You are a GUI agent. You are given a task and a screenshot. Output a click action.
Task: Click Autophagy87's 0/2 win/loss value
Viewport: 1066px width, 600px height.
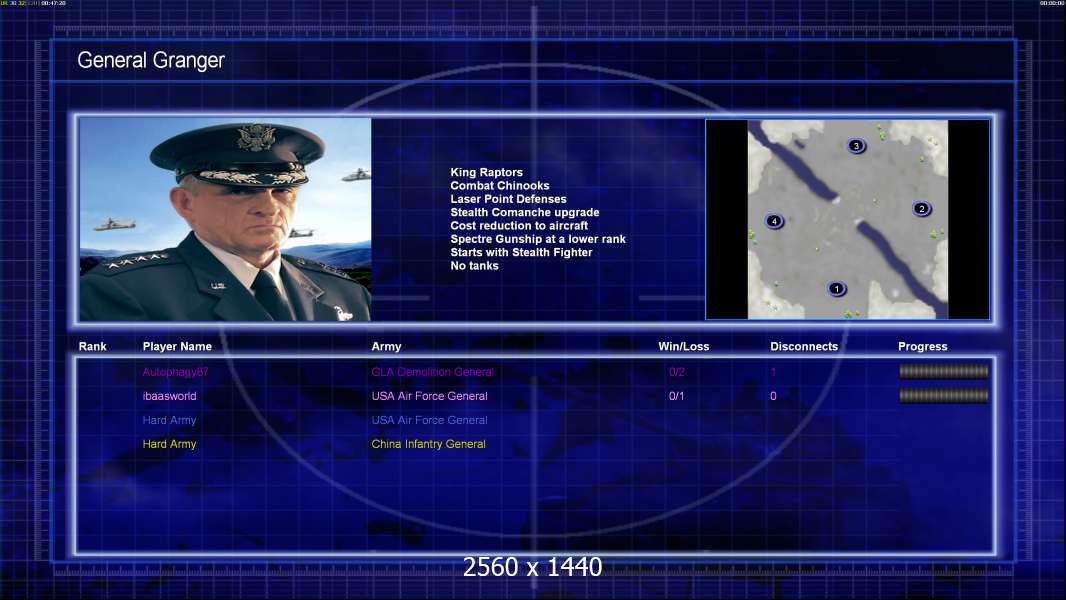coord(676,372)
